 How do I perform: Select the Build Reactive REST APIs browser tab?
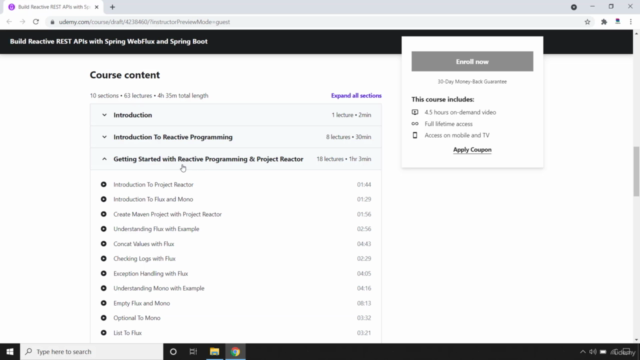(x=53, y=7)
